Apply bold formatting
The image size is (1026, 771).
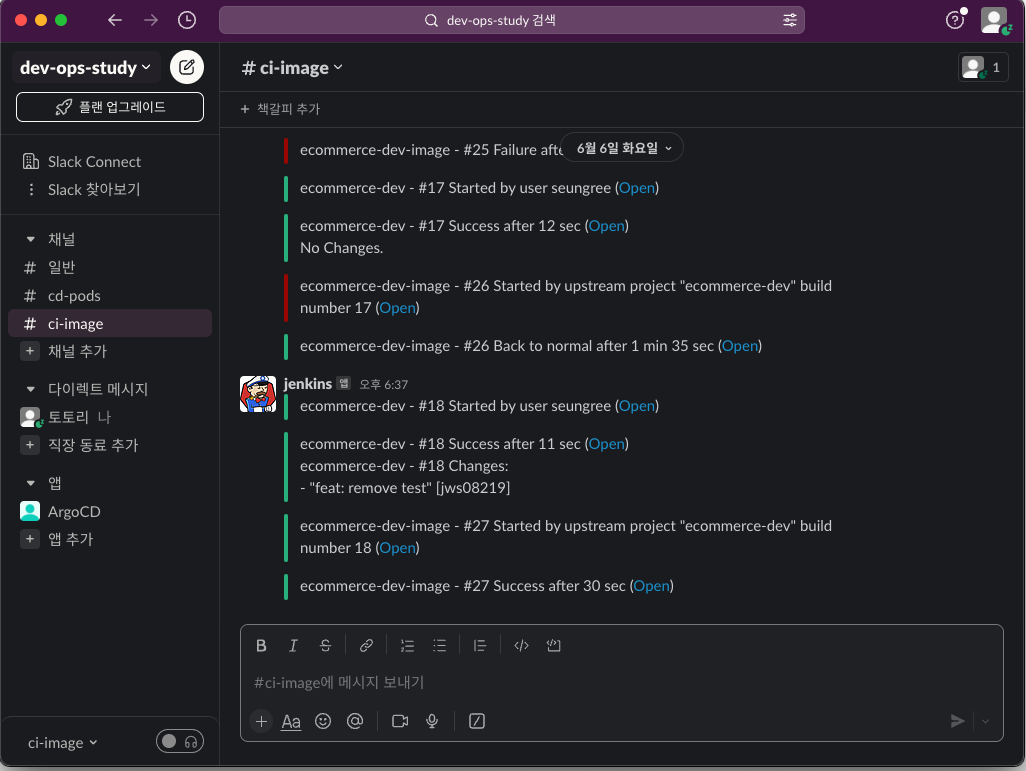point(261,646)
